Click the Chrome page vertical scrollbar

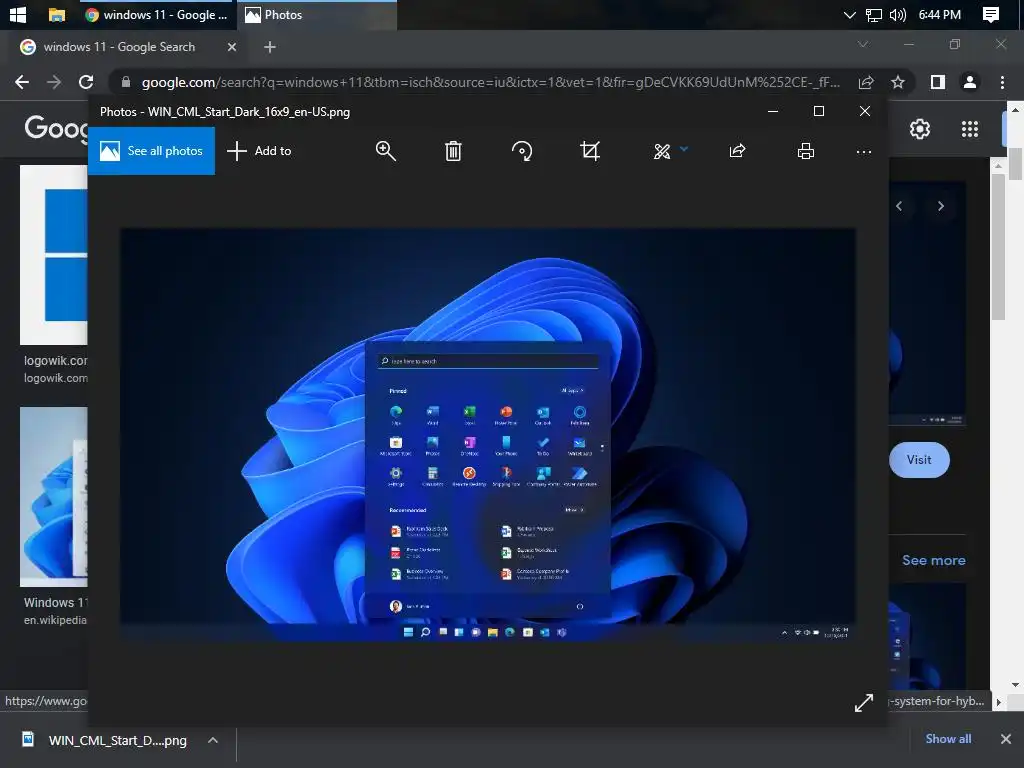[x=1015, y=163]
